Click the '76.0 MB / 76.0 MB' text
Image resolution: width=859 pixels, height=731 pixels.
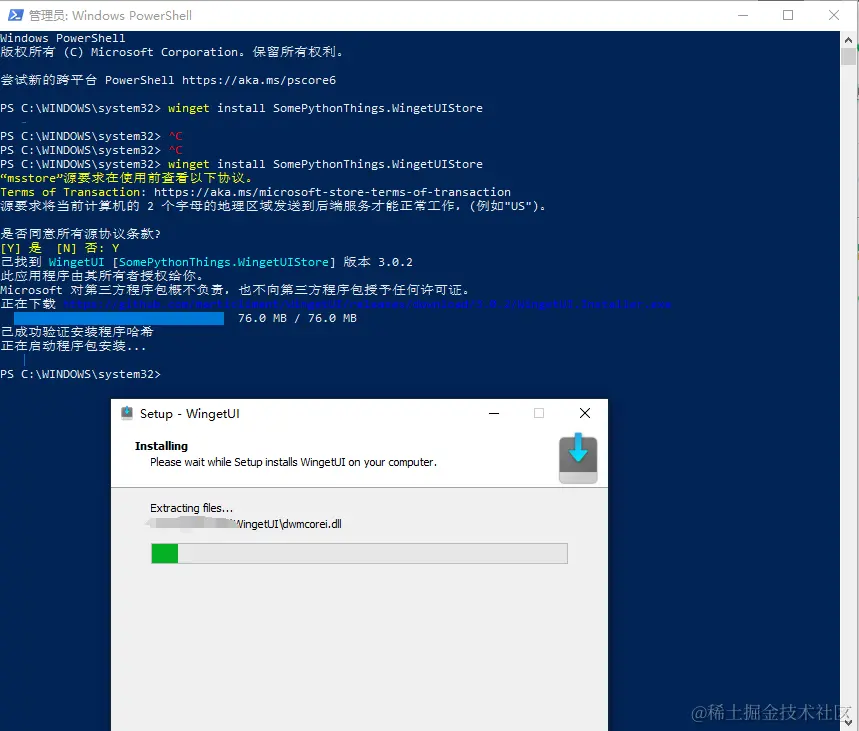[297, 318]
